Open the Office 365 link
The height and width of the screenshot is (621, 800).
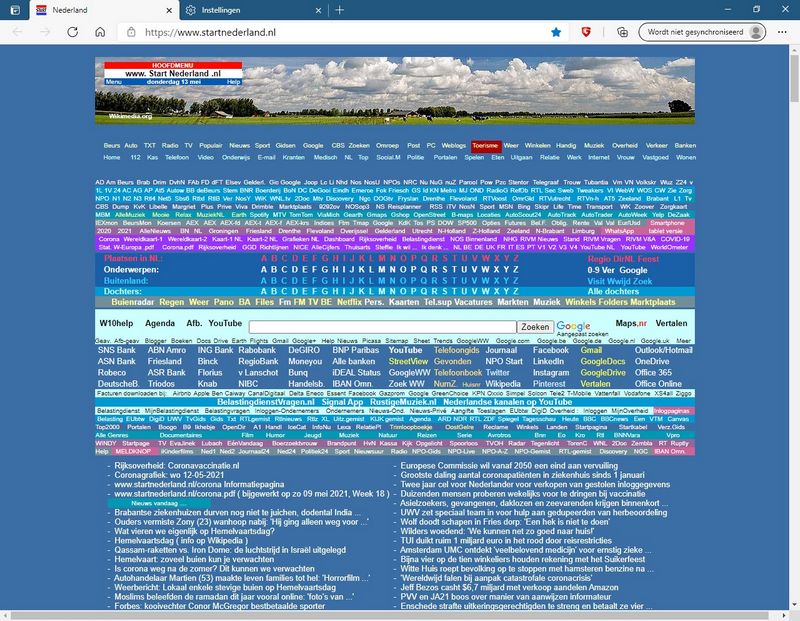click(653, 372)
